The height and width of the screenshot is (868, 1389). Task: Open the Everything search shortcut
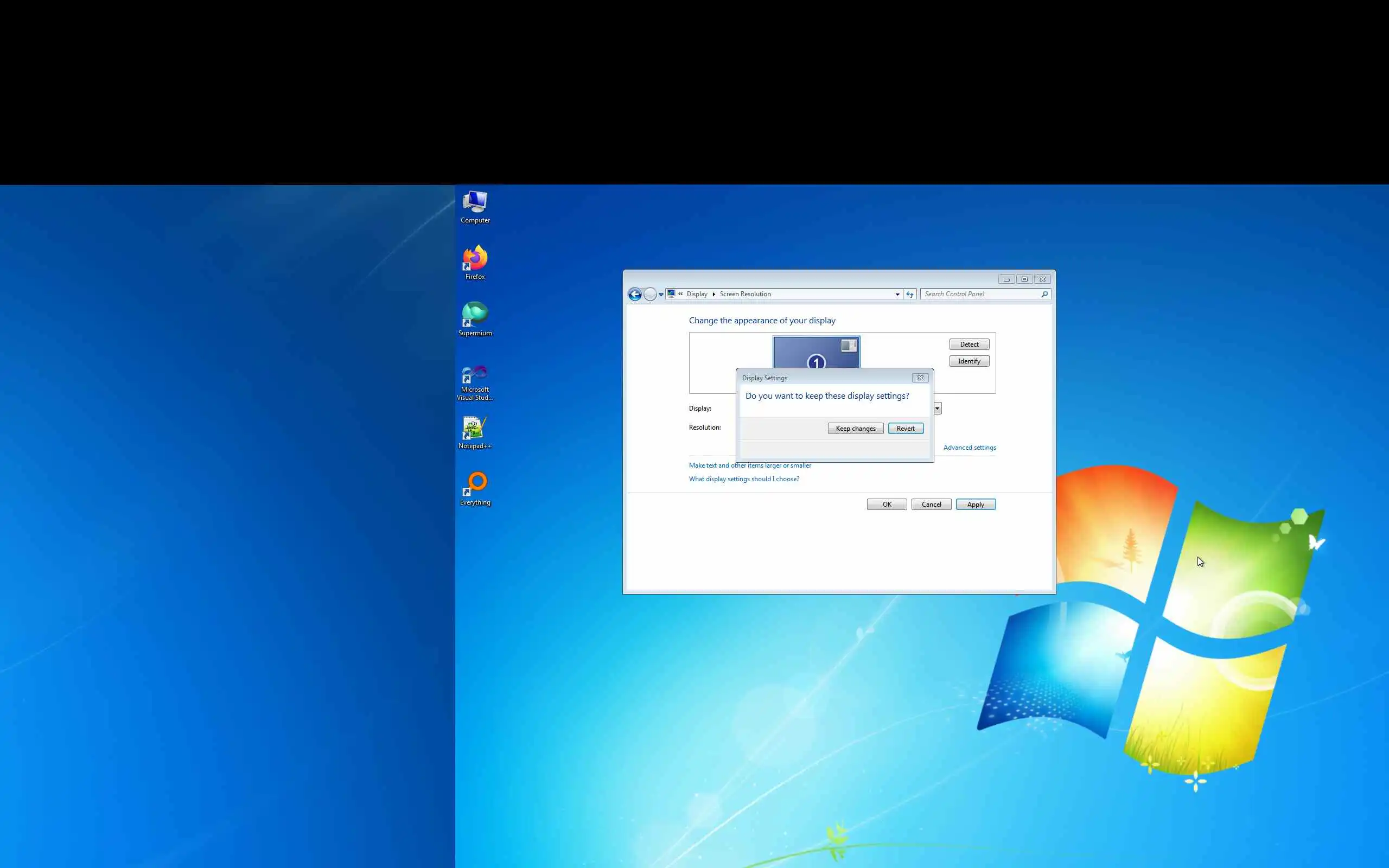pos(475,487)
